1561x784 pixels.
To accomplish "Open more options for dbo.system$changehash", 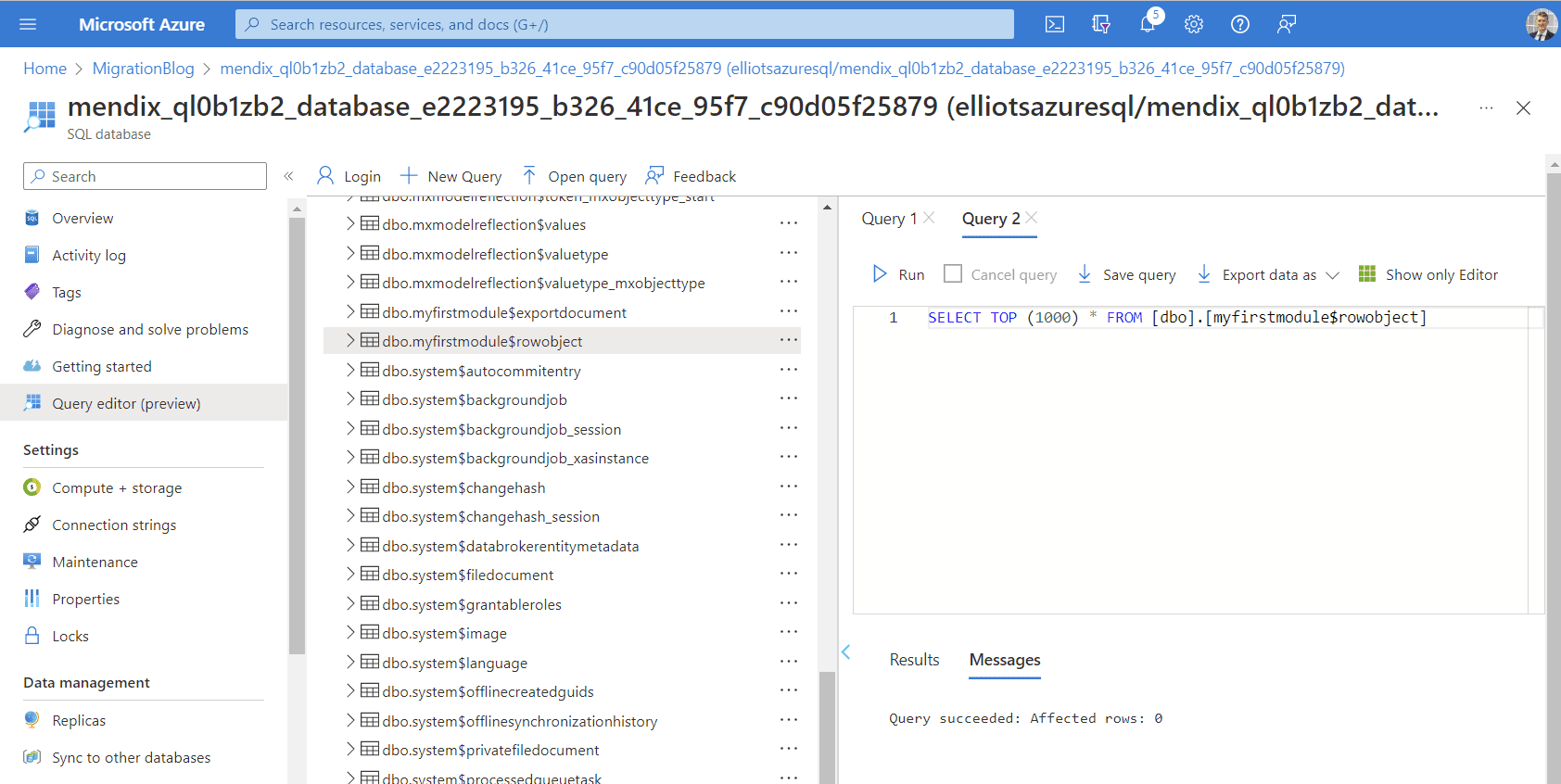I will point(789,487).
